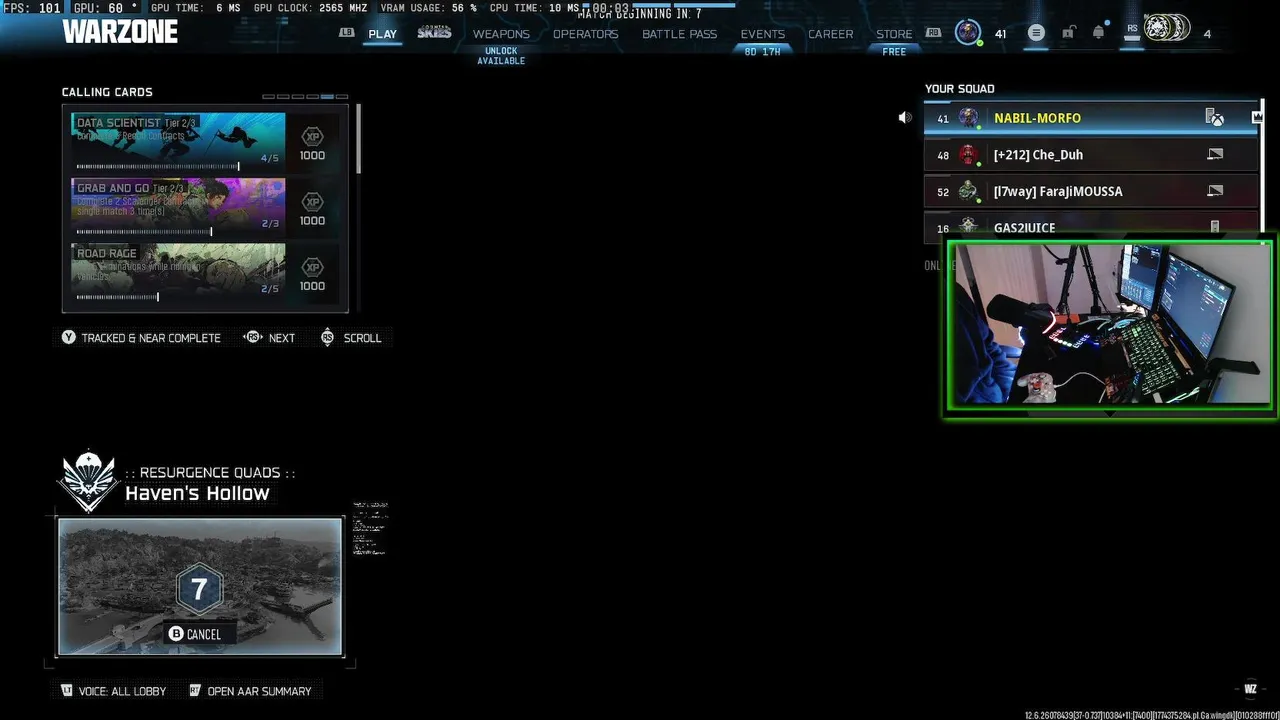Click TRACKED & NEAR COMPLETE filter
The height and width of the screenshot is (720, 1280).
click(151, 338)
